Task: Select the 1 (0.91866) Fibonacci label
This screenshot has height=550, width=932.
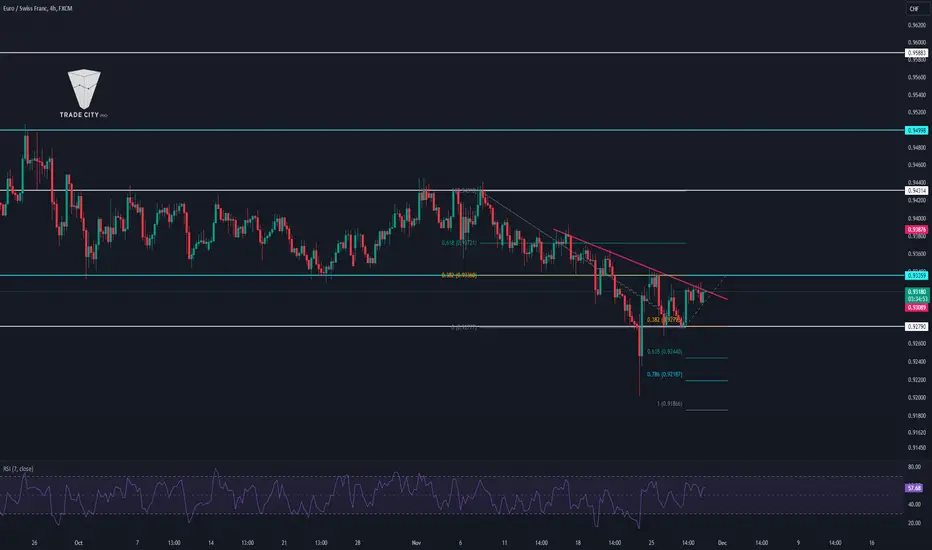Action: click(x=669, y=404)
